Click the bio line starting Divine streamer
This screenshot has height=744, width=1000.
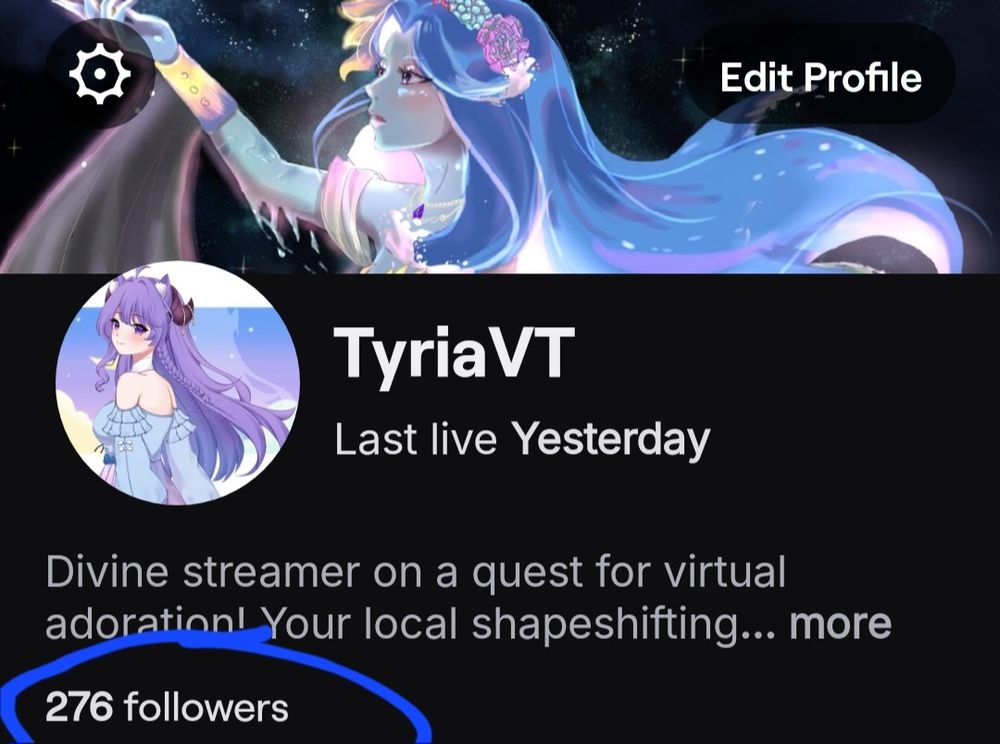[415, 573]
